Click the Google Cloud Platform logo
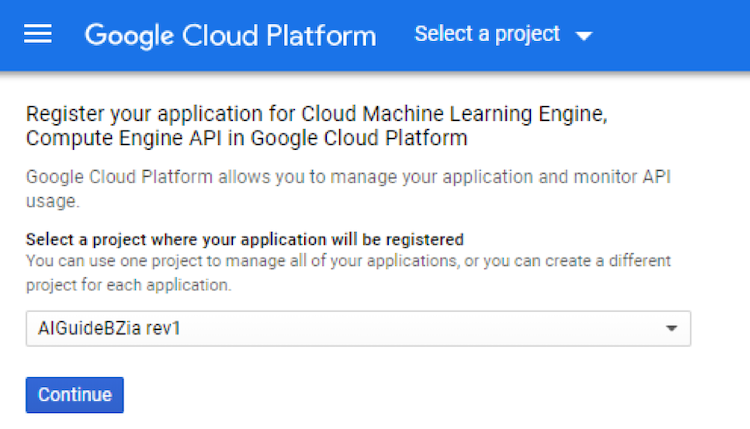The width and height of the screenshot is (750, 429). pos(230,35)
